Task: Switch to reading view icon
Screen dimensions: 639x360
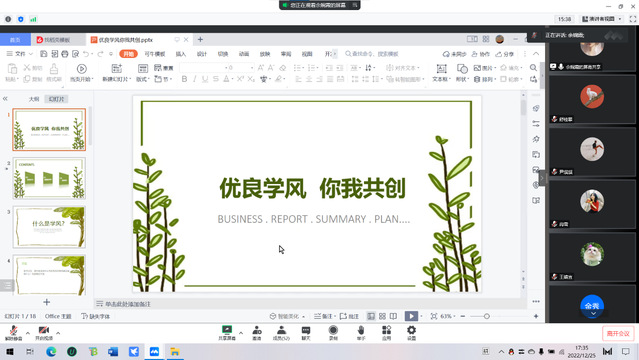Action: click(393, 316)
